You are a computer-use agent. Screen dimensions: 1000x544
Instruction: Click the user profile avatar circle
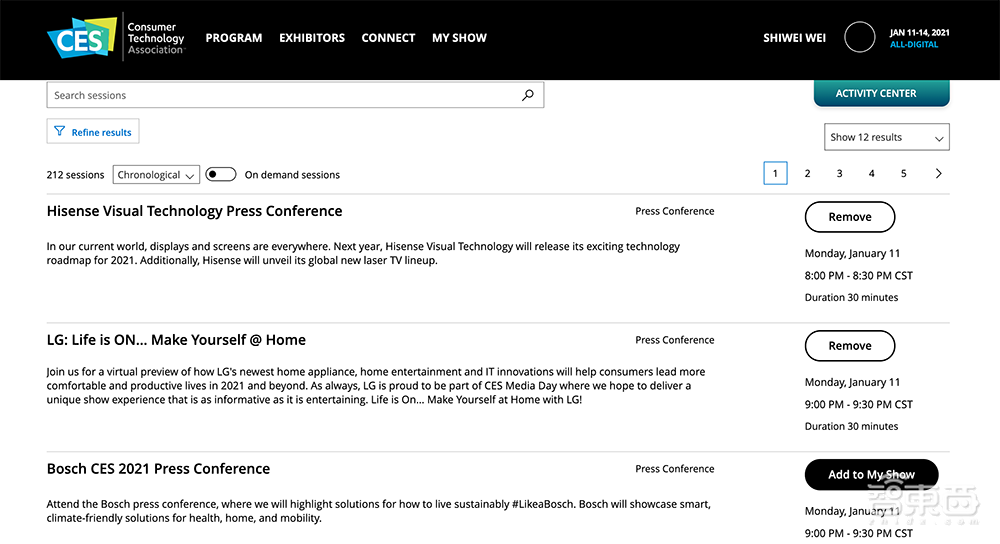point(860,38)
